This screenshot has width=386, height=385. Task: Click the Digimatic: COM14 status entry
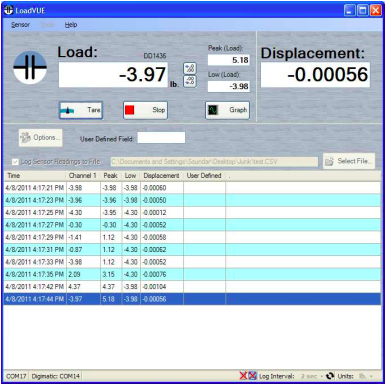click(56, 376)
